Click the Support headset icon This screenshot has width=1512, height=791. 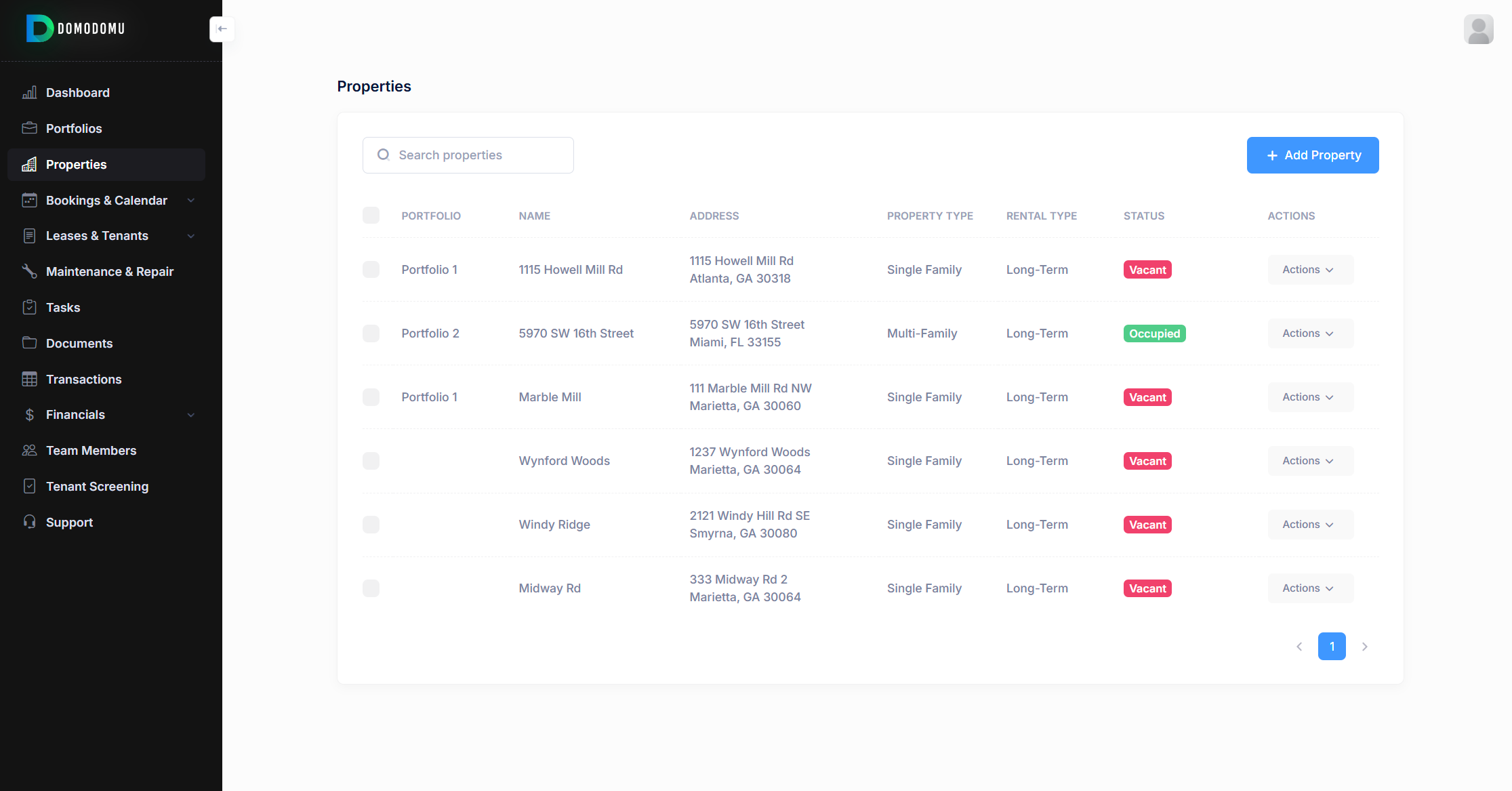[29, 522]
